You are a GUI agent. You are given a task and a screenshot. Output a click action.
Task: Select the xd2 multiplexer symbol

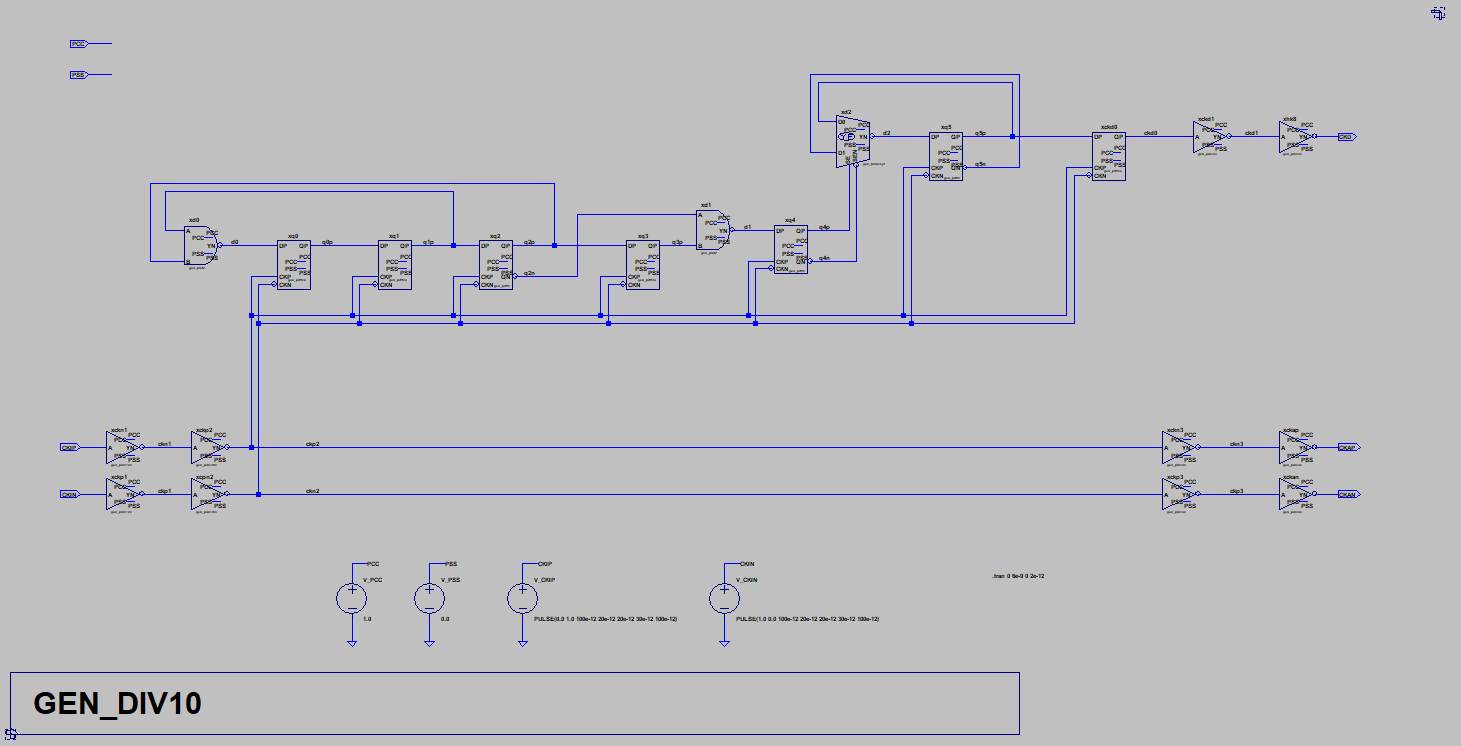[x=850, y=138]
